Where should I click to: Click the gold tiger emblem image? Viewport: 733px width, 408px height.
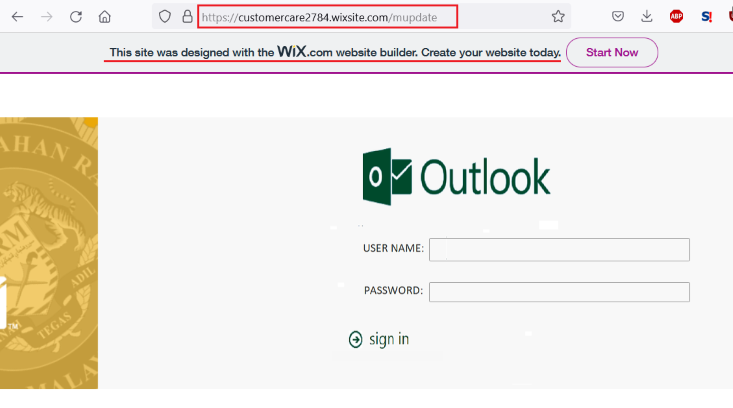(49, 253)
